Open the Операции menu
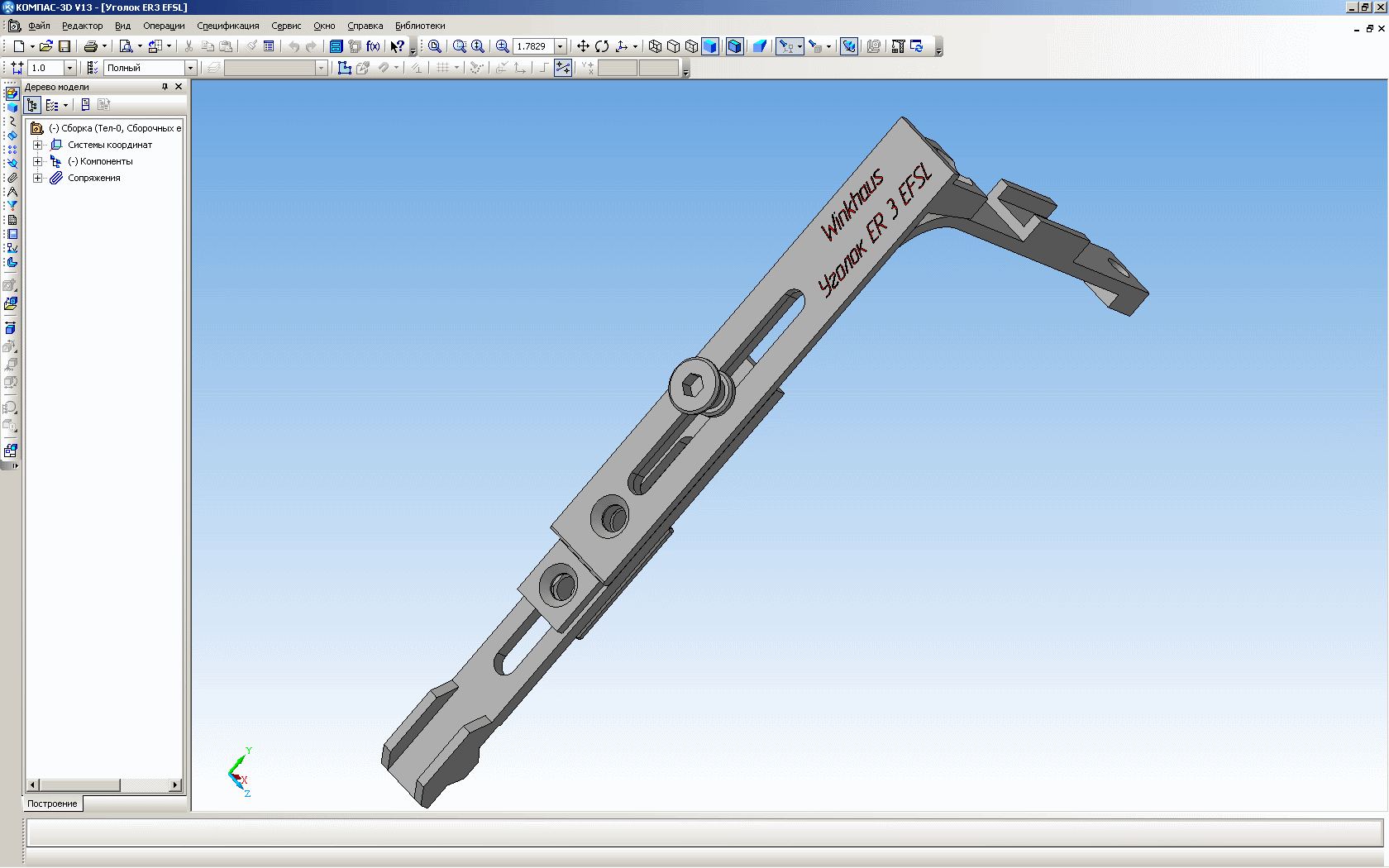The width and height of the screenshot is (1389, 868). [164, 26]
